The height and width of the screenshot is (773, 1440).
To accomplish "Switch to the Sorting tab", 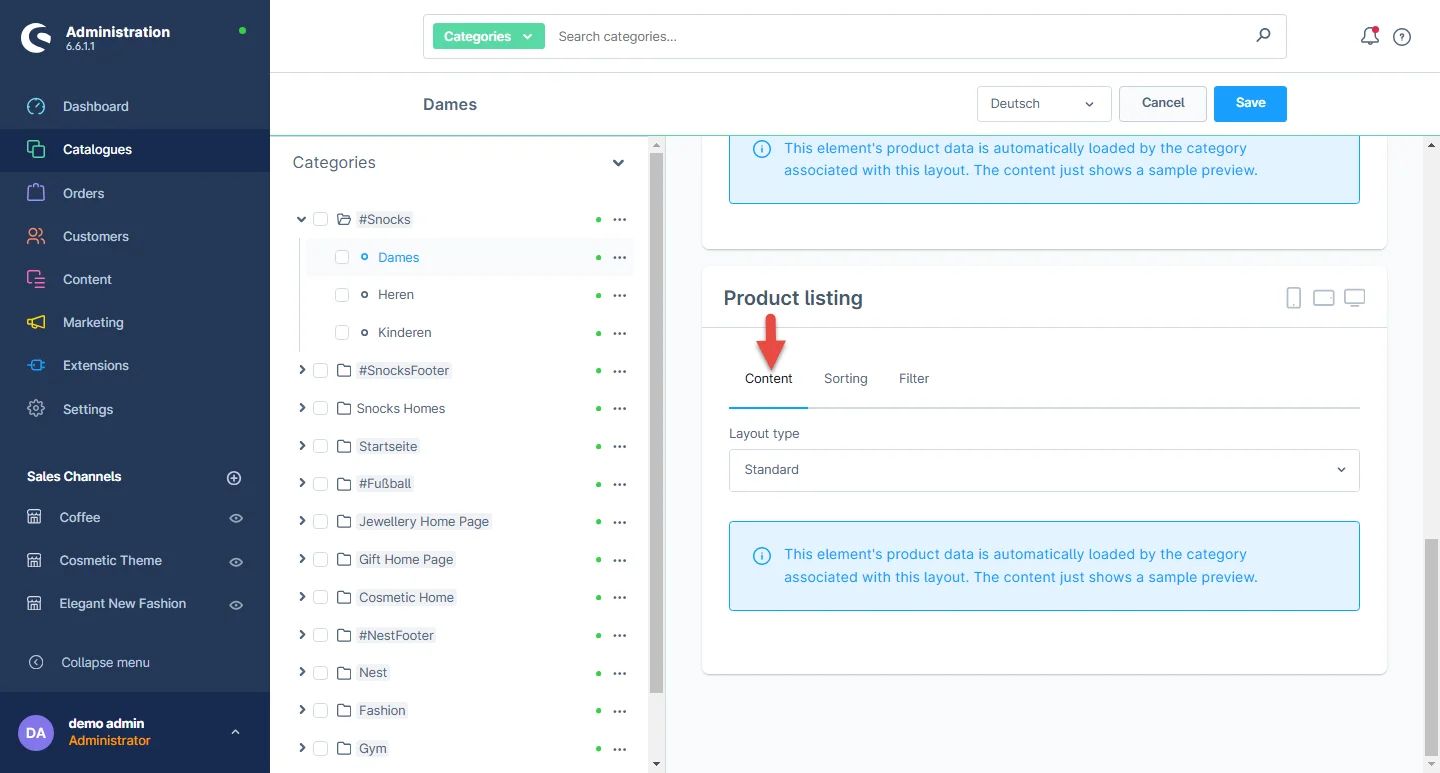I will click(x=845, y=379).
